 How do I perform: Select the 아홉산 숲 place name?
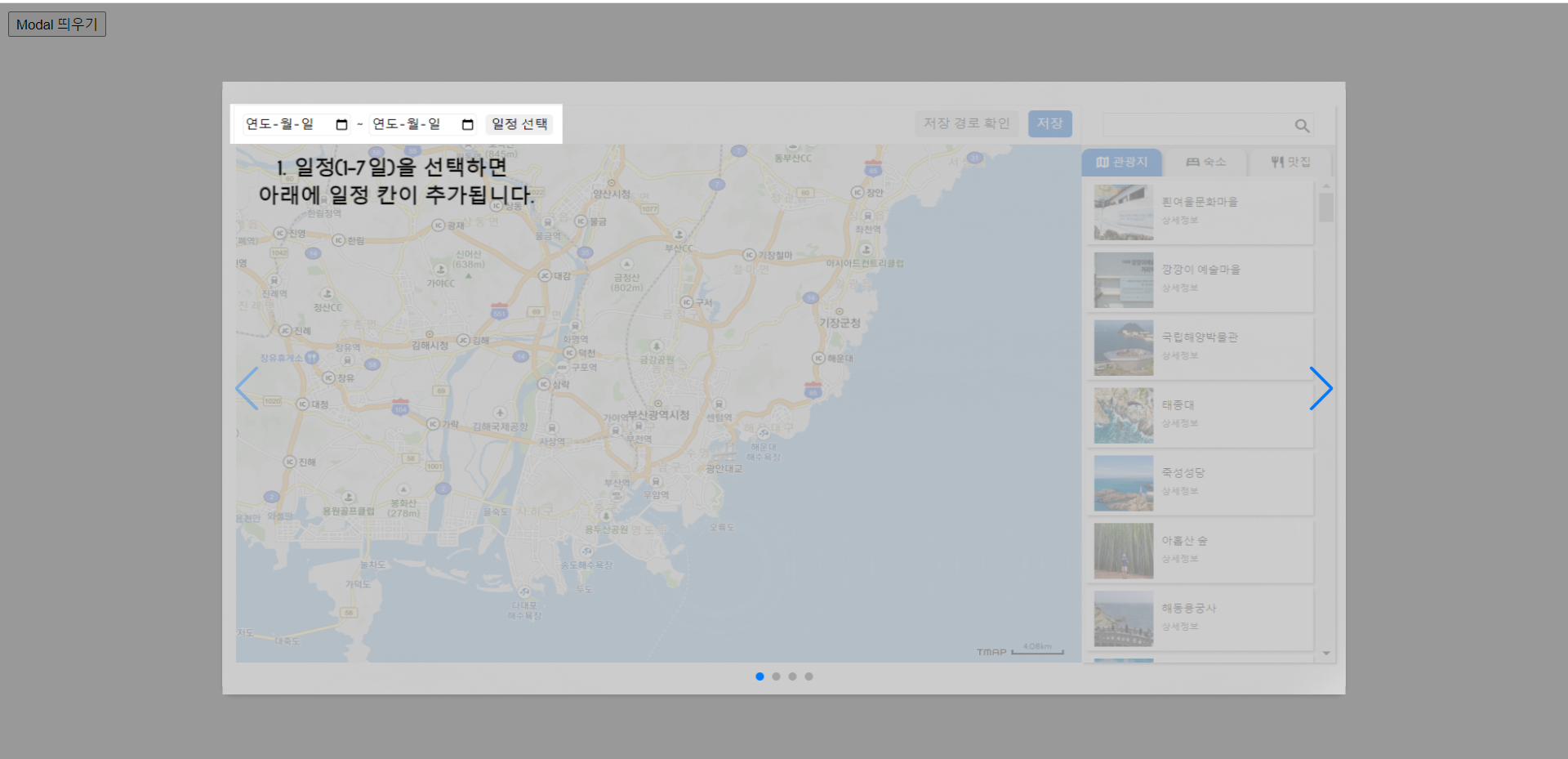[1184, 541]
